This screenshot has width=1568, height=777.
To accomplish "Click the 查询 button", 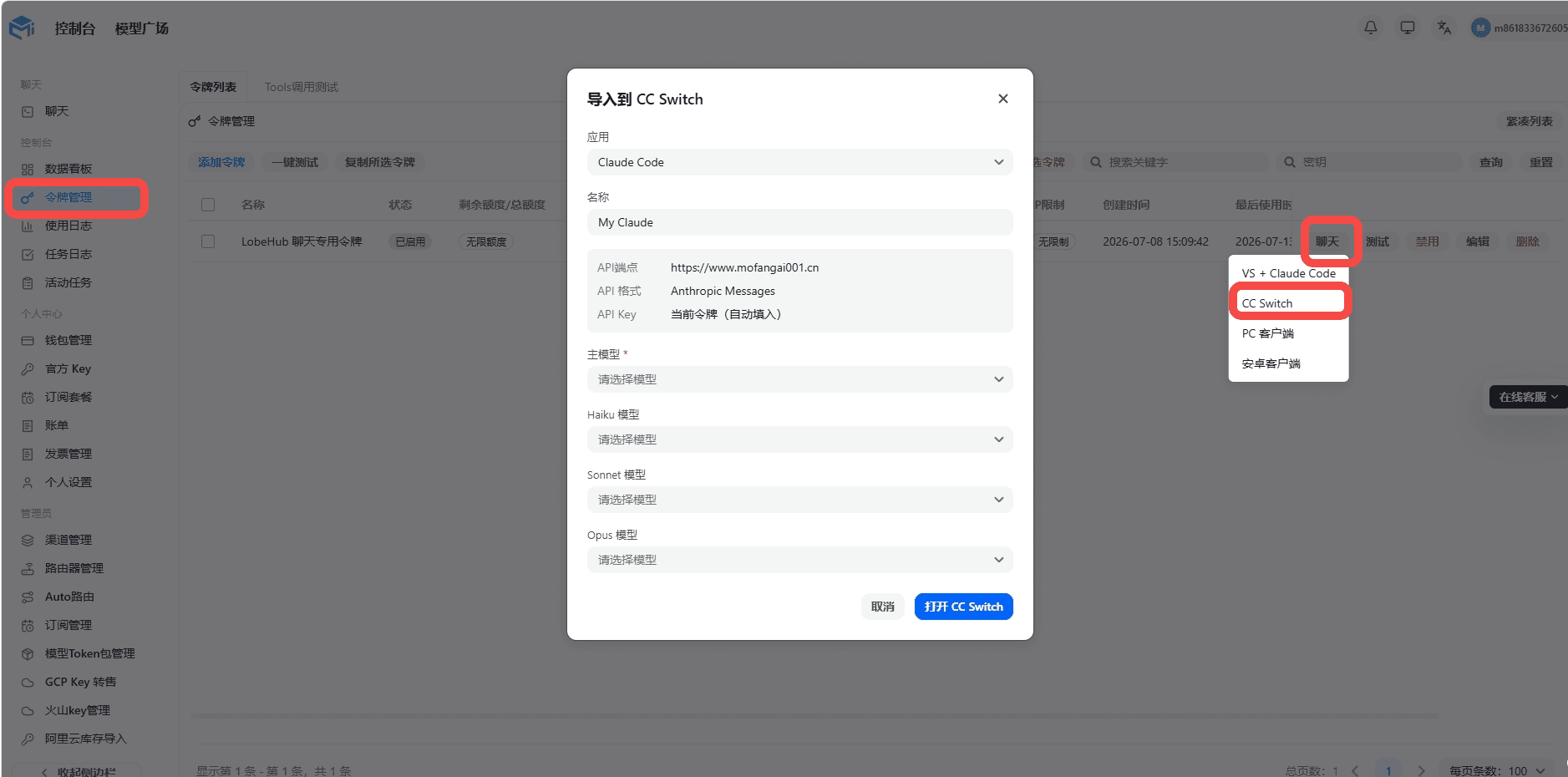I will [1491, 162].
